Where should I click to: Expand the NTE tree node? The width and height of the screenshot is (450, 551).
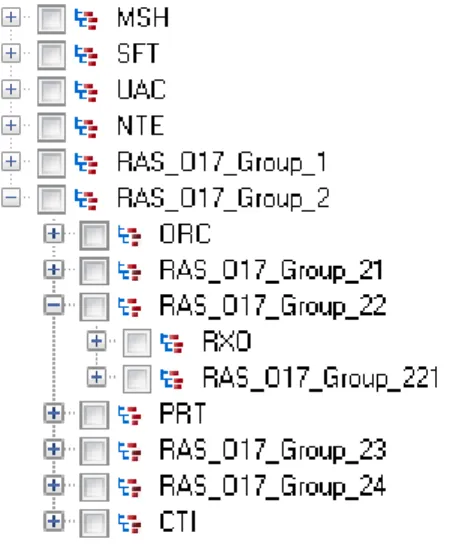[x=11, y=125]
